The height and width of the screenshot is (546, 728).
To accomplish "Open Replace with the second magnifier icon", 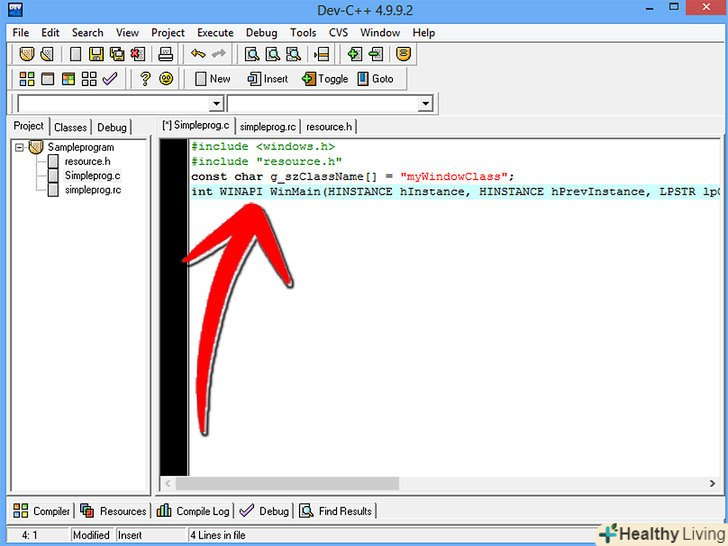I will (x=273, y=54).
